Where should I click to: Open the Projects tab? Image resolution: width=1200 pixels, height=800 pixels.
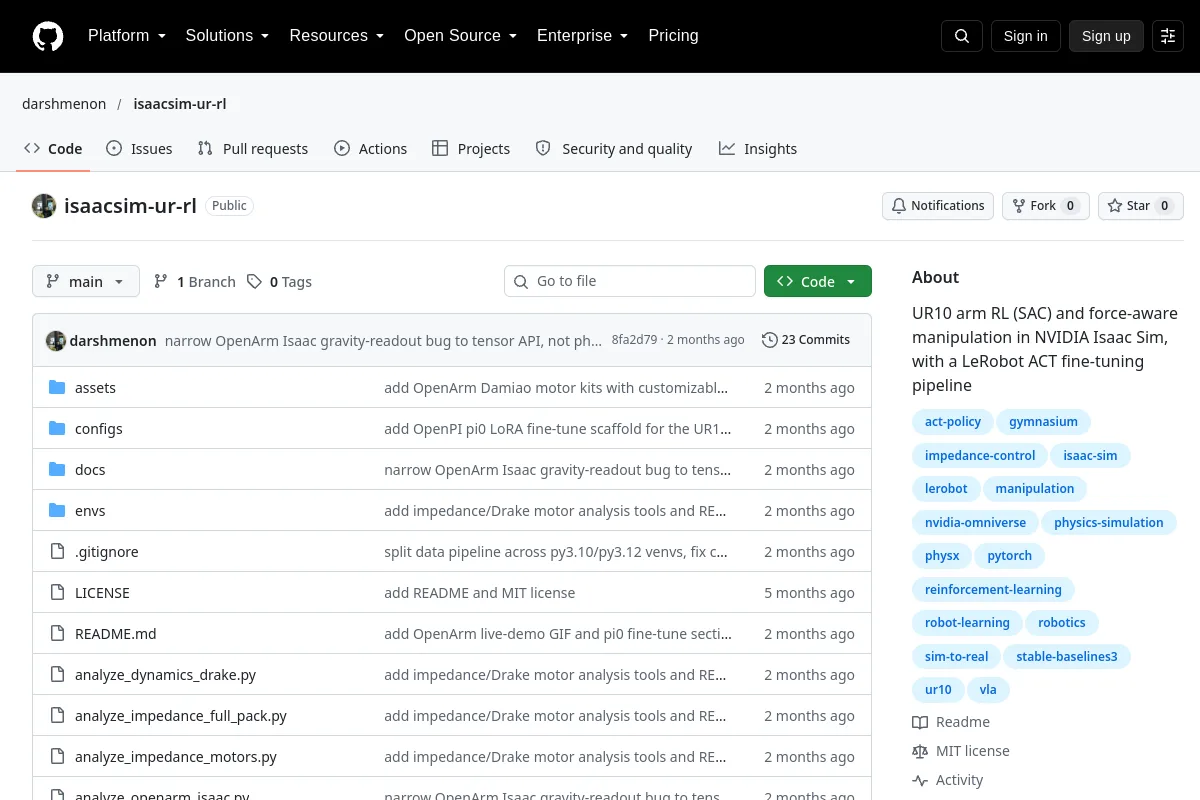(x=471, y=149)
